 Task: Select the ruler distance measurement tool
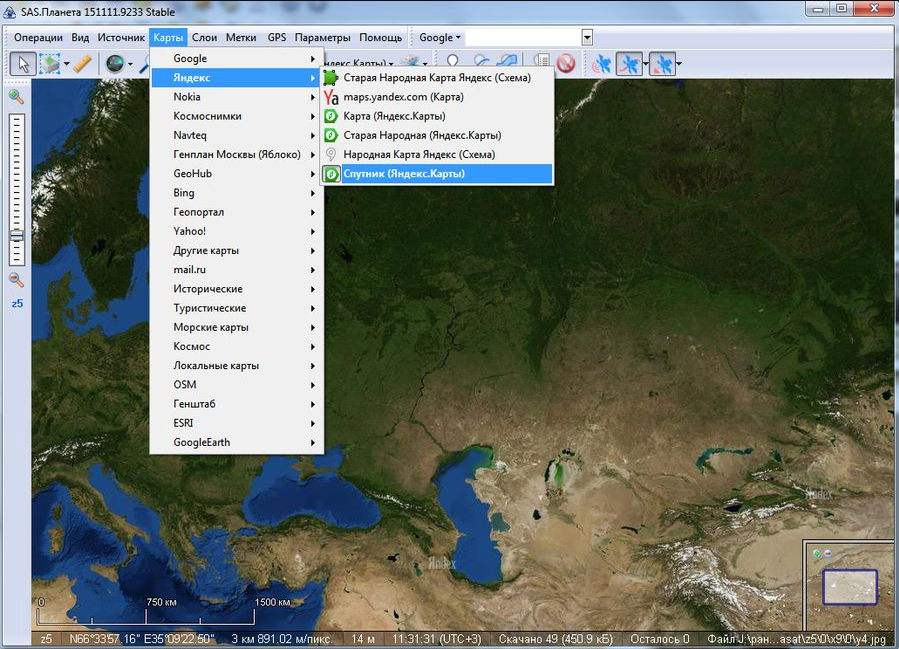(83, 64)
